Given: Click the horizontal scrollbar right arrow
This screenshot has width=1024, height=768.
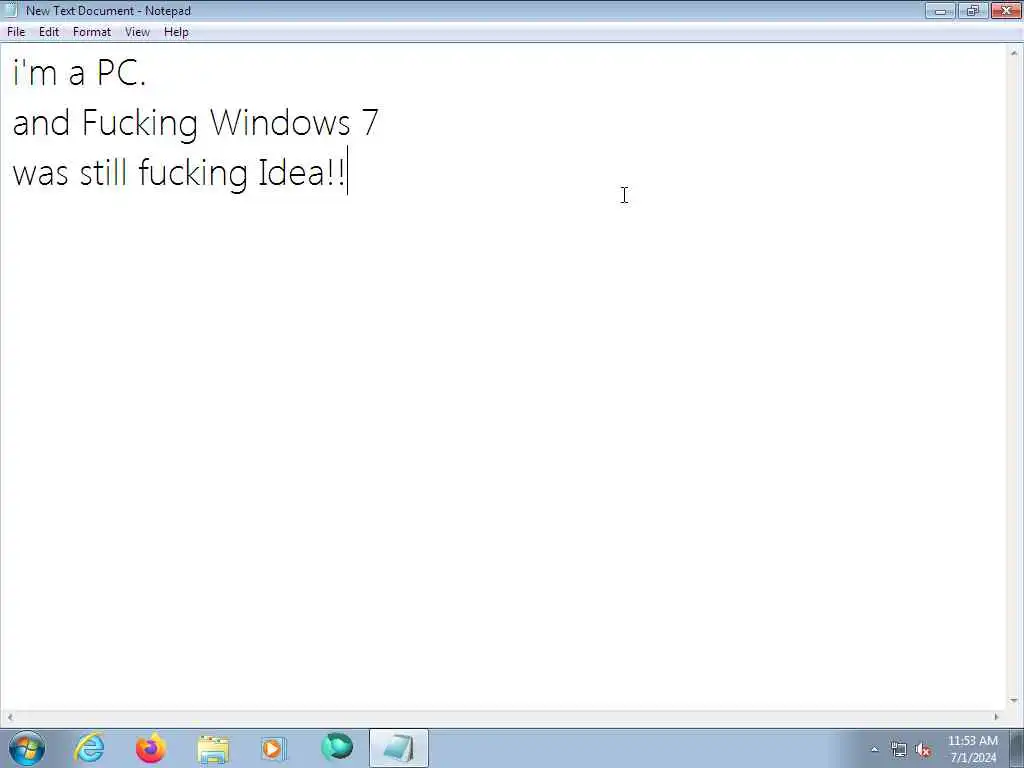Looking at the screenshot, I should 996,717.
